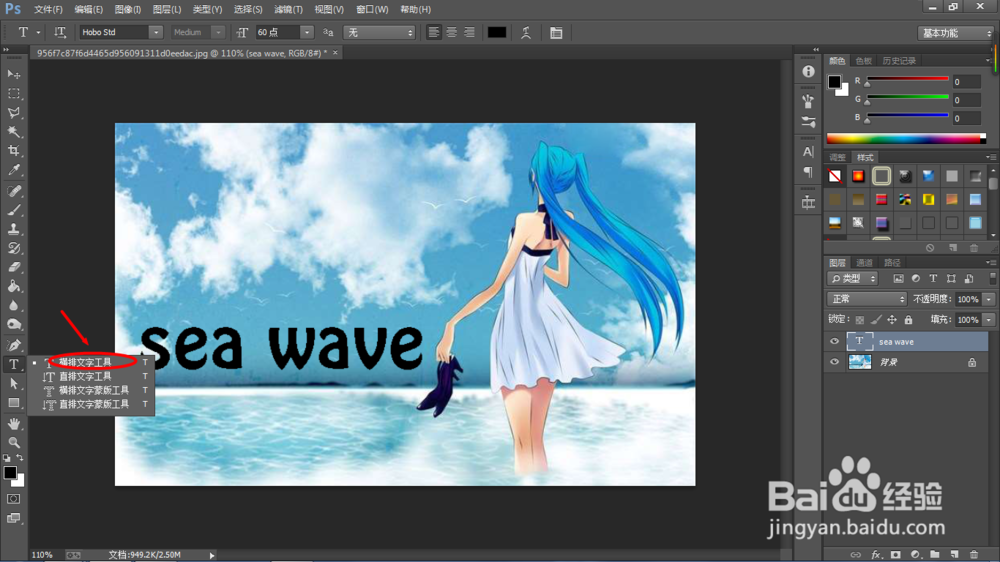Toggle Quick Mask mode
Image resolution: width=1000 pixels, height=562 pixels.
(x=13, y=499)
